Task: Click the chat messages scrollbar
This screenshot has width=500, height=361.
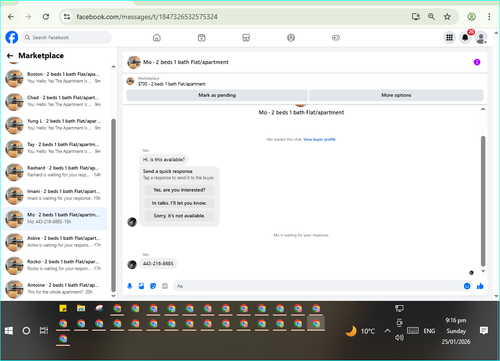Action: [x=483, y=201]
